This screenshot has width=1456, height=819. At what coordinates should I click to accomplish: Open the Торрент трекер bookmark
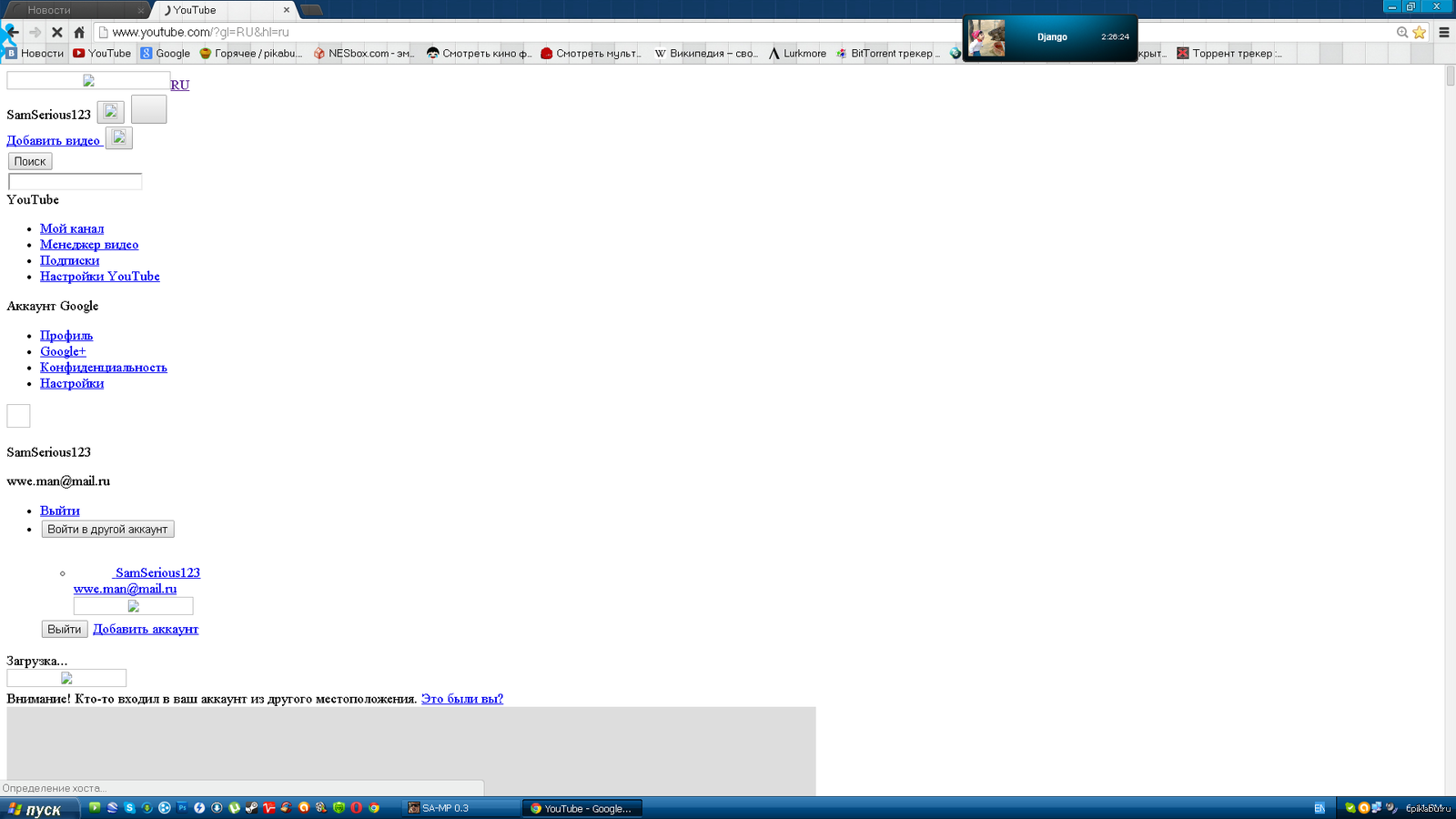(x=1229, y=54)
